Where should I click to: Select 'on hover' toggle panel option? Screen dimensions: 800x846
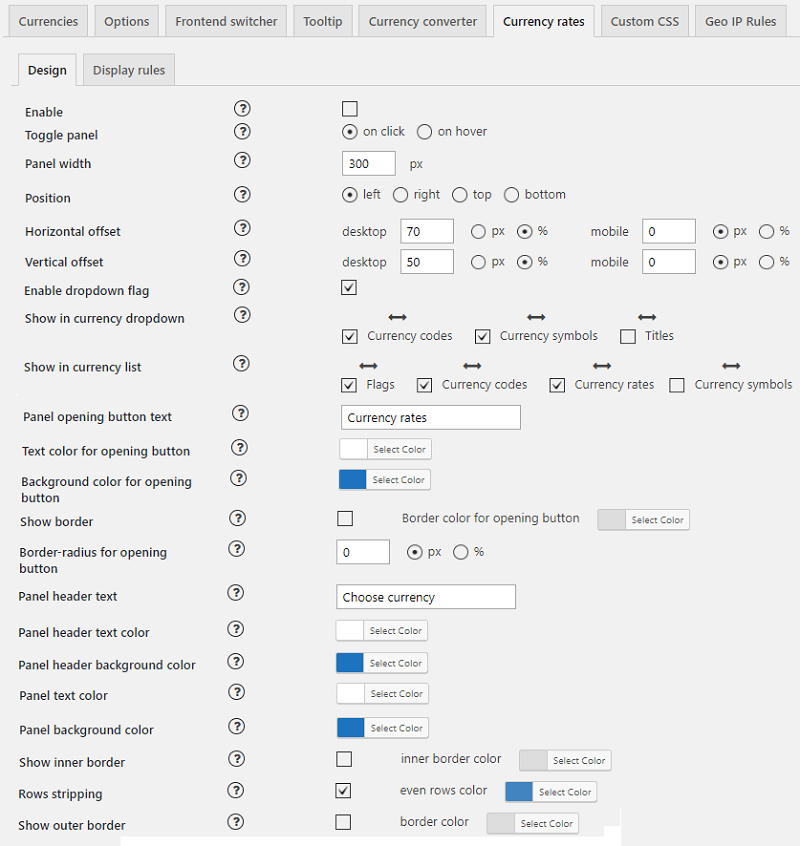point(425,132)
